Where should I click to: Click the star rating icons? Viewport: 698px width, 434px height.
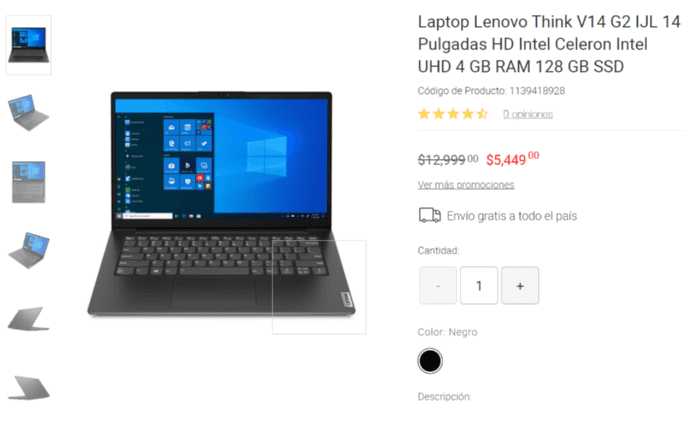pos(453,114)
